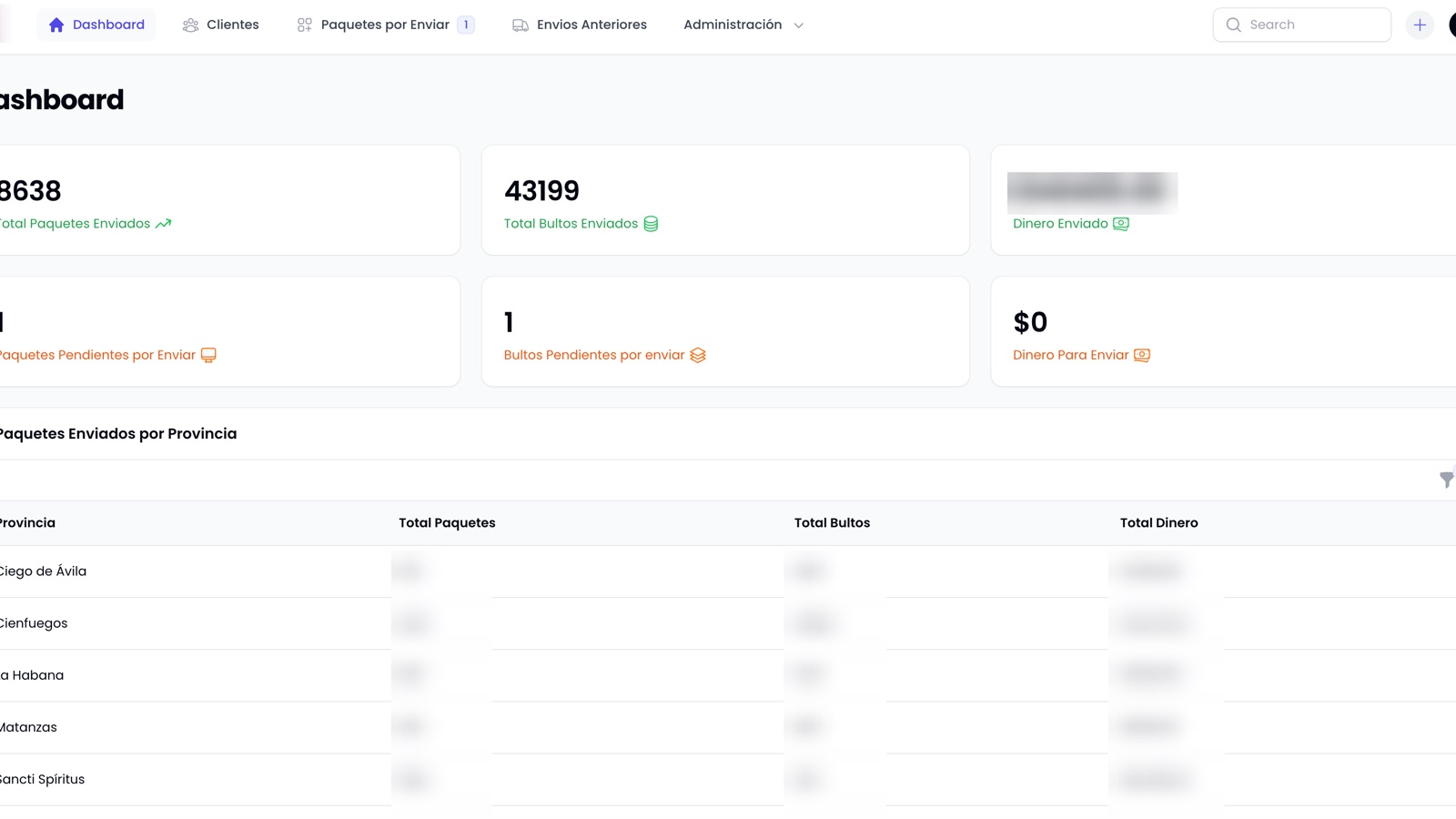The width and height of the screenshot is (1456, 819).
Task: Expand the Administración dropdown chevron
Action: (x=799, y=25)
